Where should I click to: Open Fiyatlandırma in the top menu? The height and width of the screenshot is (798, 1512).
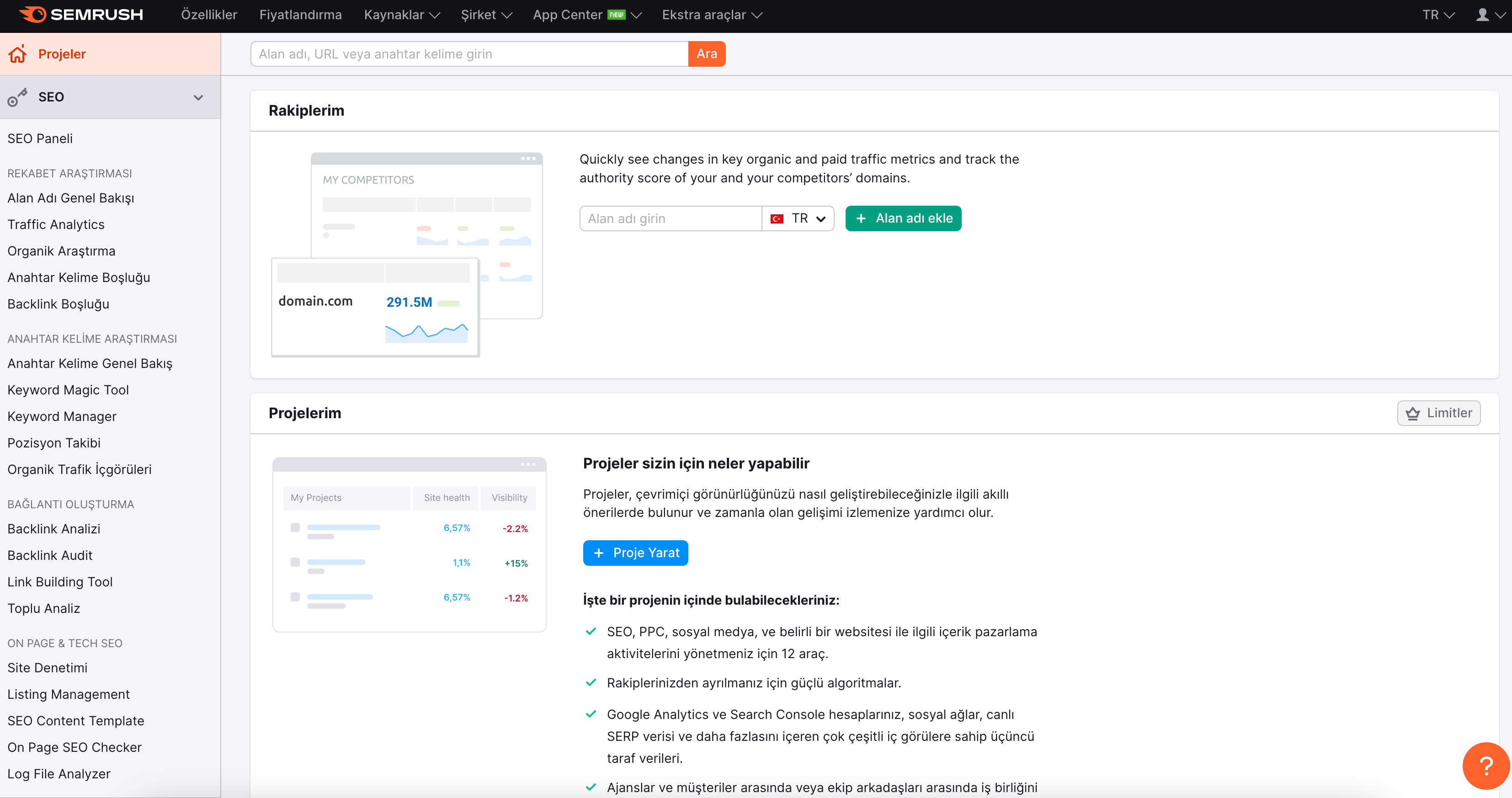(300, 15)
